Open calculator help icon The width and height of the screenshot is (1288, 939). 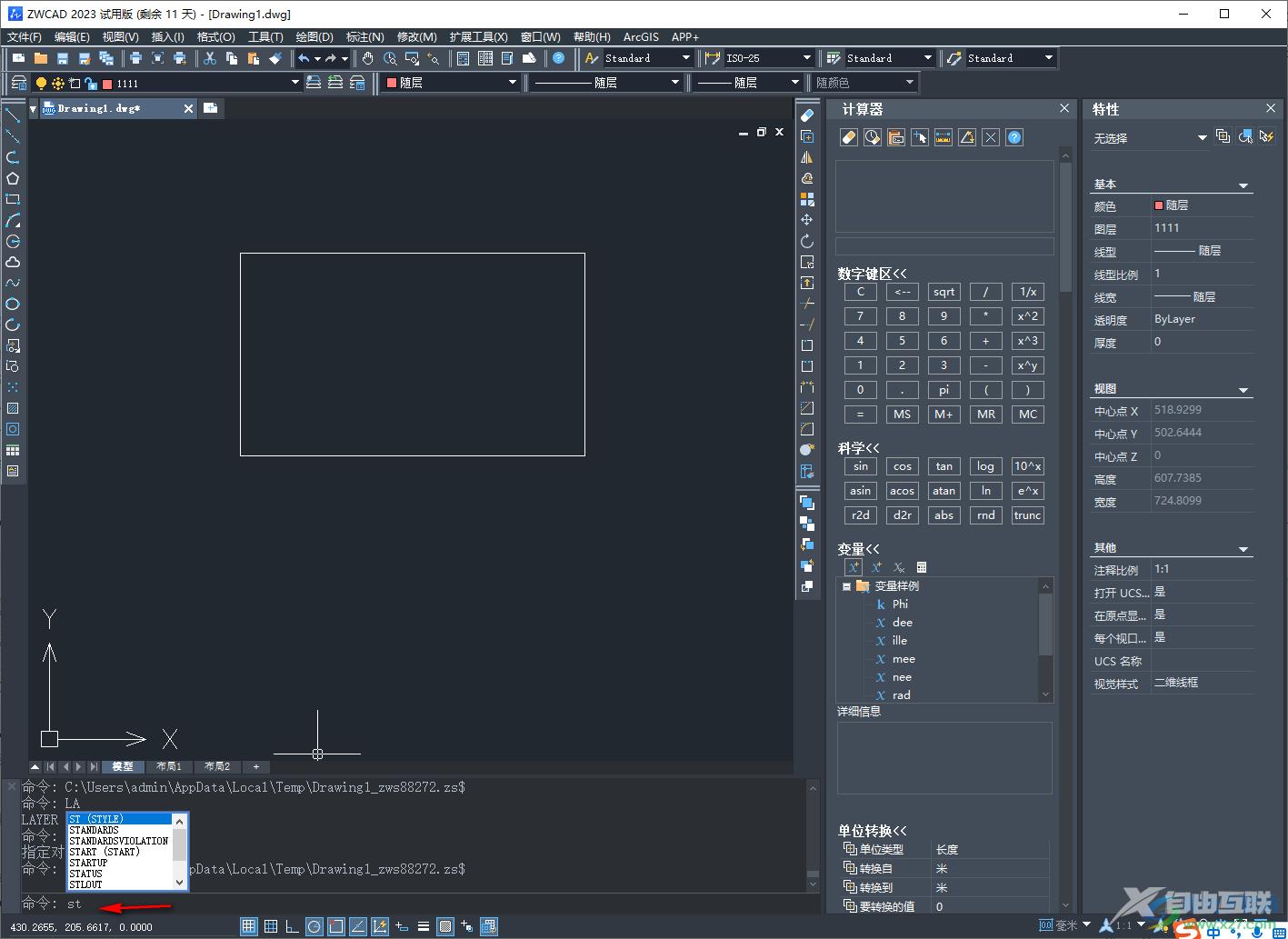click(x=1014, y=137)
